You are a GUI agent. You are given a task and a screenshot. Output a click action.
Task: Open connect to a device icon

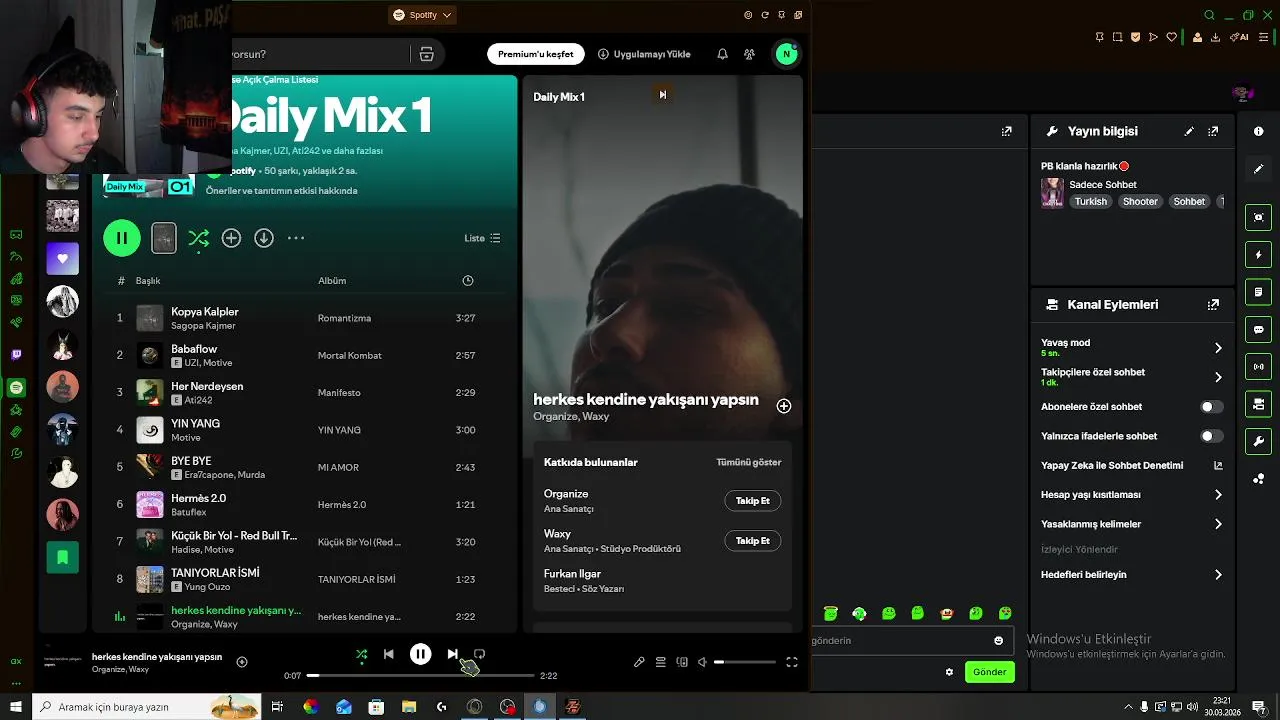682,662
